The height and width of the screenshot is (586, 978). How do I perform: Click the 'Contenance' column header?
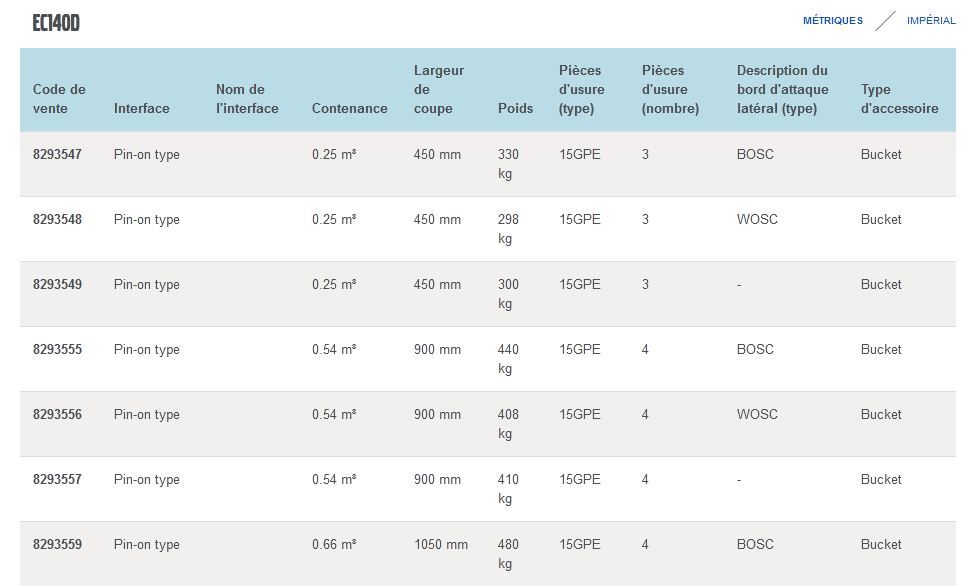click(x=349, y=108)
